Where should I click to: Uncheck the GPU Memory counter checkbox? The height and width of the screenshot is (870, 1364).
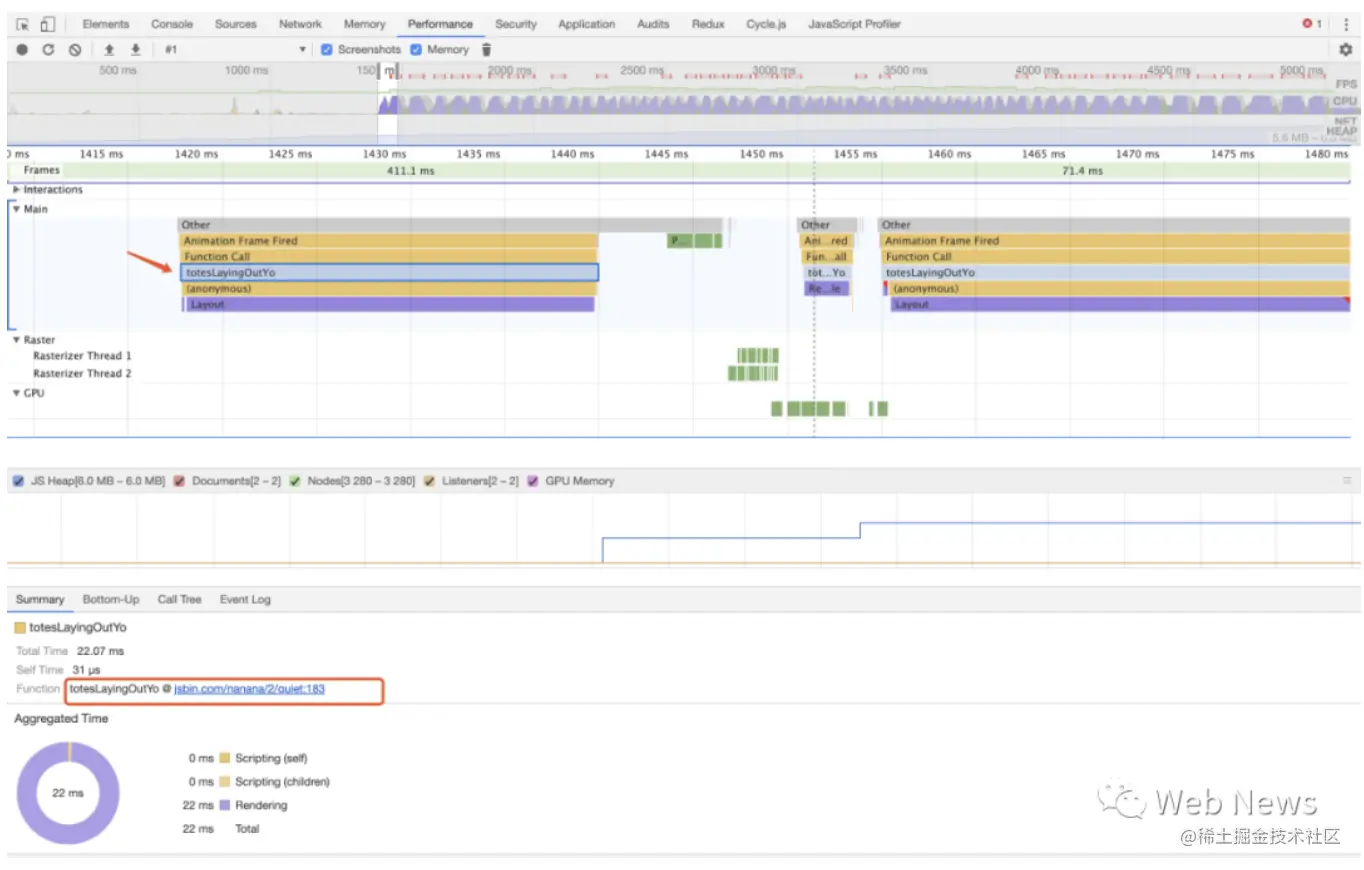click(x=533, y=481)
